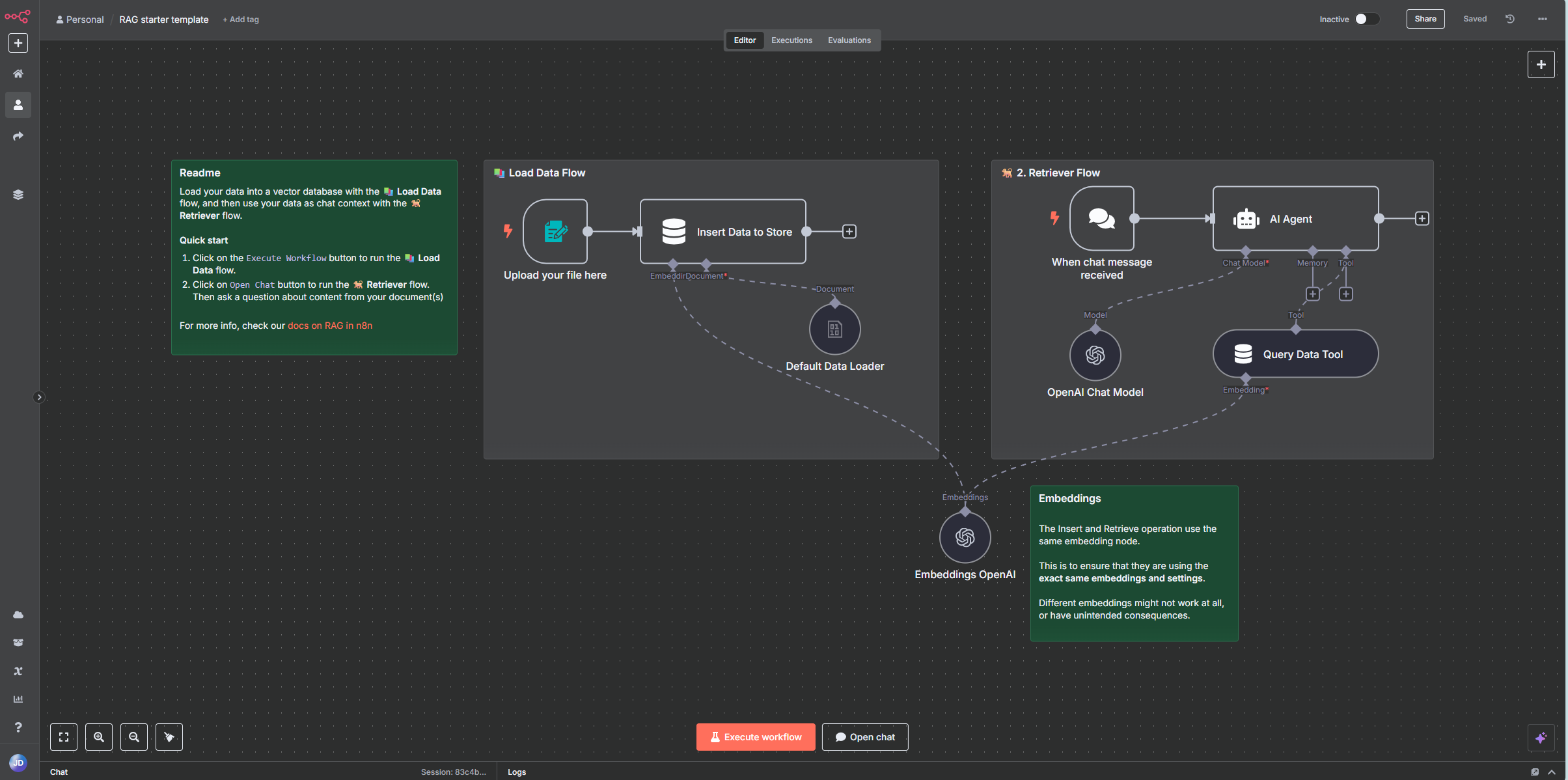Image resolution: width=1568 pixels, height=780 pixels.
Task: Open the workflow history clock icon
Action: 1510,19
